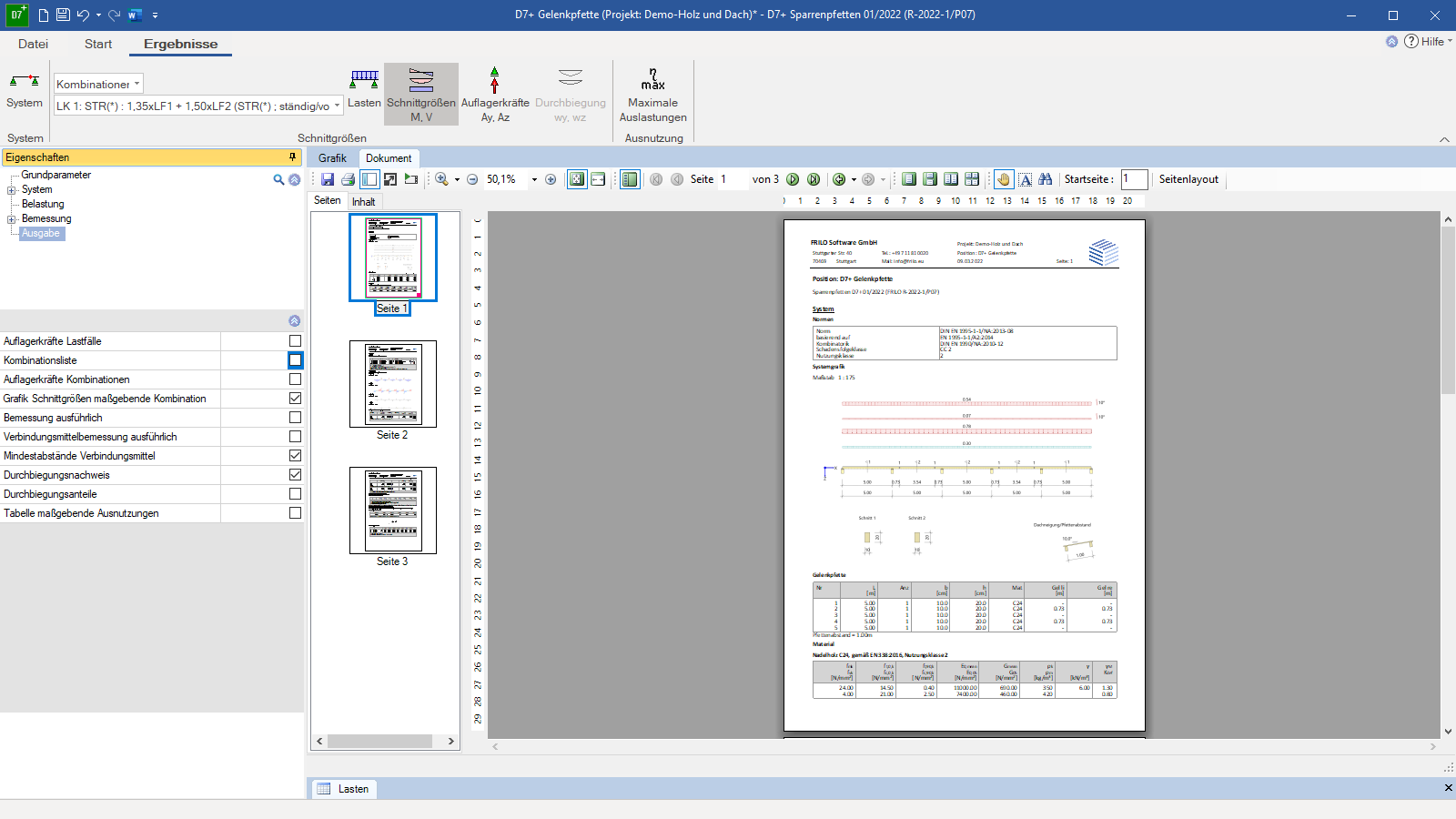Click the Undo arrow icon
The image size is (1456, 819).
(83, 15)
